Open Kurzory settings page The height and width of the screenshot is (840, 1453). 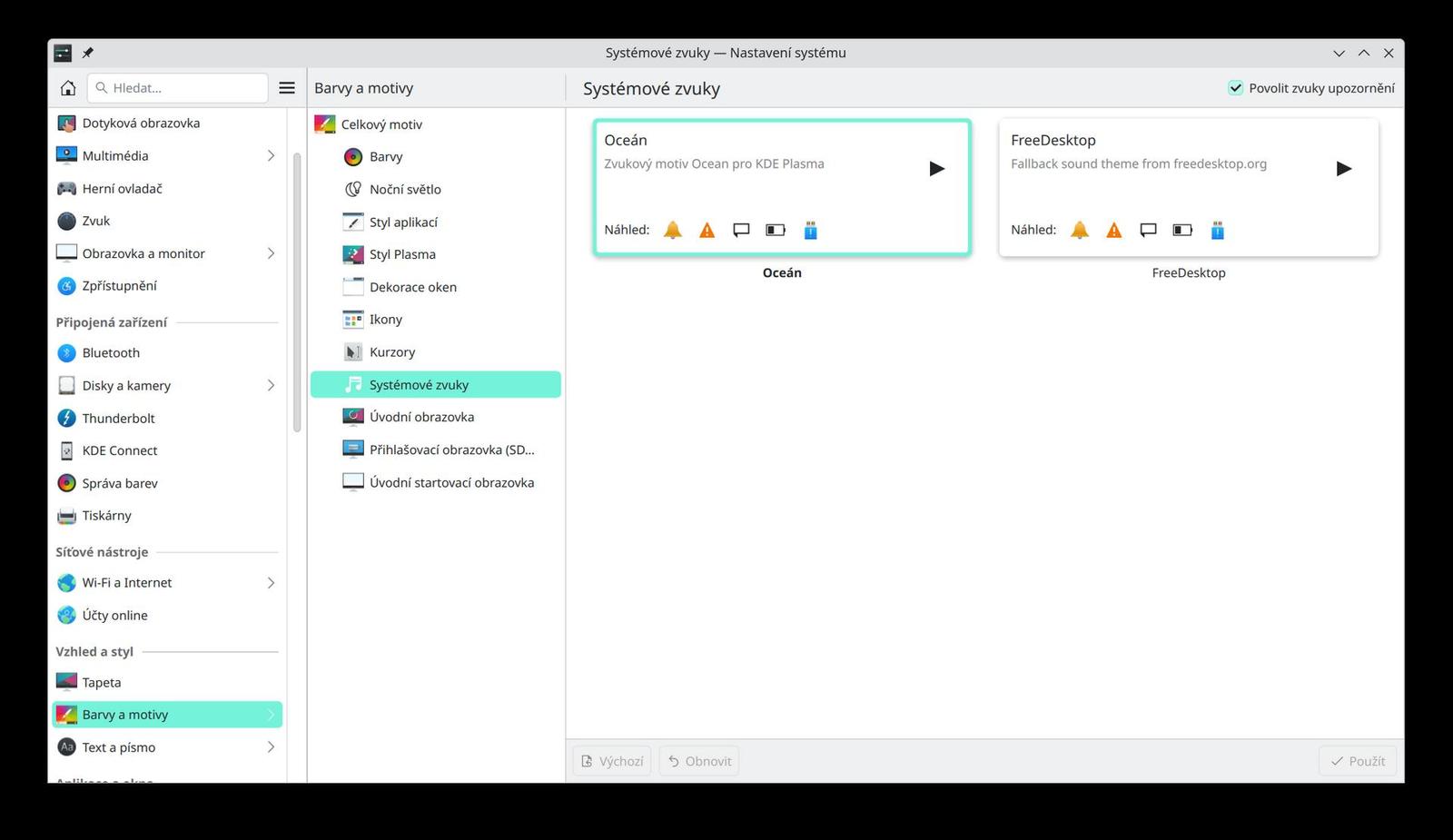click(x=392, y=351)
